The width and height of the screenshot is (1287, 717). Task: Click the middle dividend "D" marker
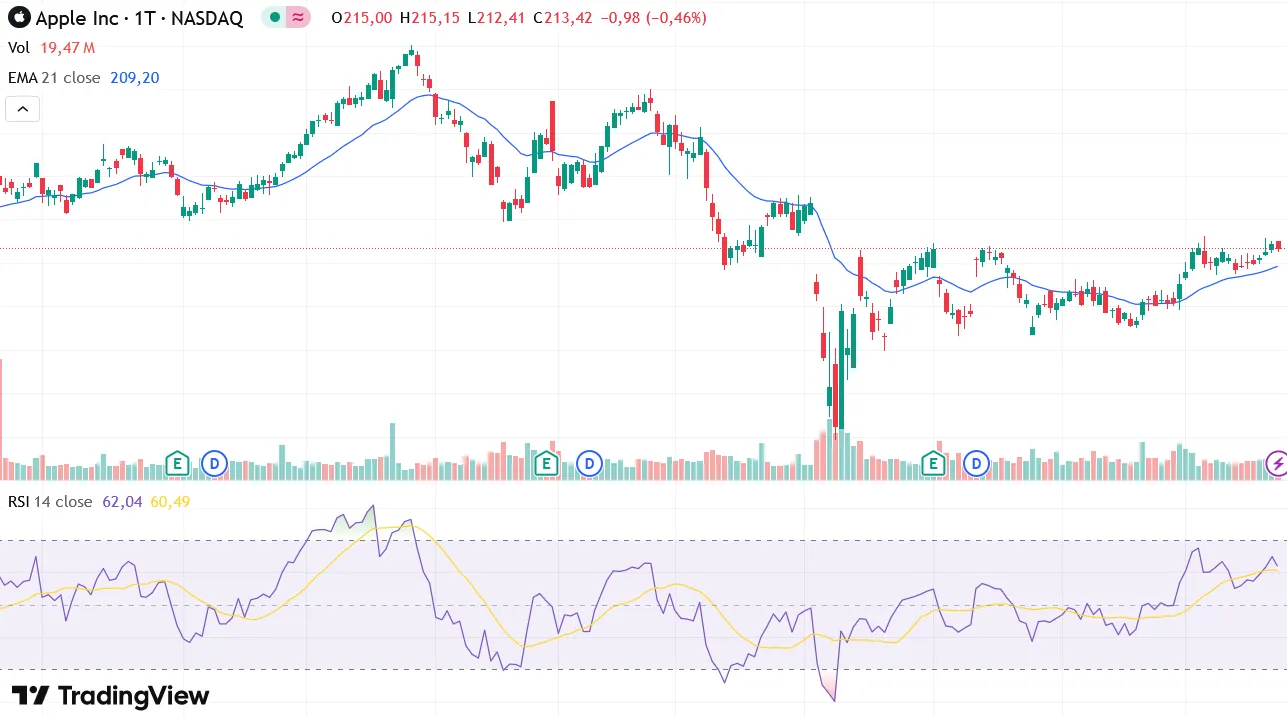click(589, 463)
